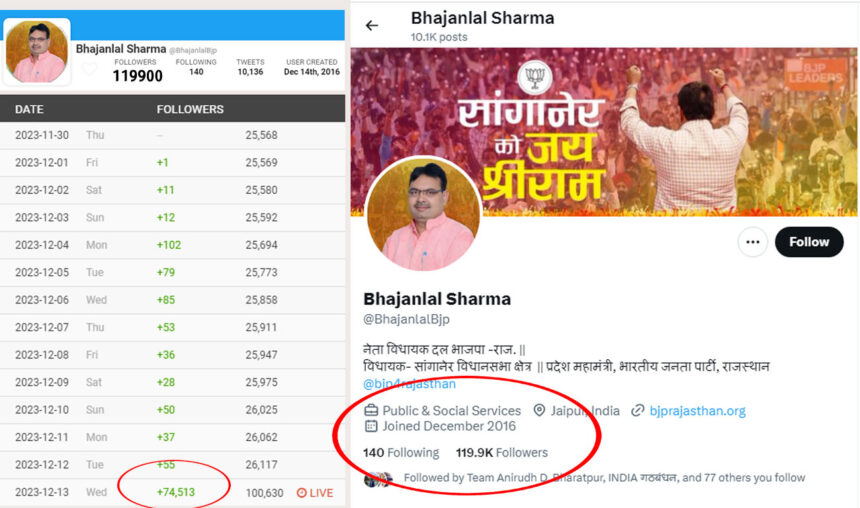Screen dimensions: 860x508
Task: Open the 140 Following list
Action: [x=401, y=453]
